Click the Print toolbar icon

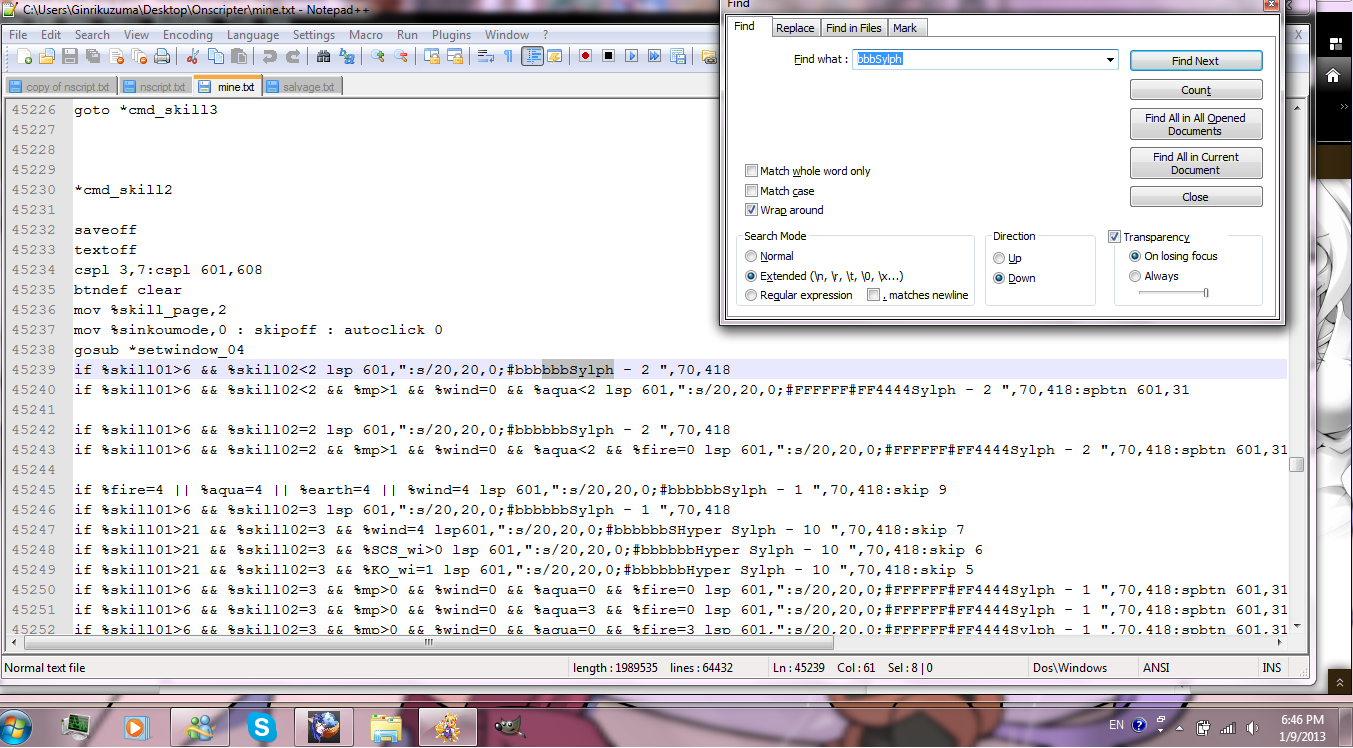tap(162, 57)
